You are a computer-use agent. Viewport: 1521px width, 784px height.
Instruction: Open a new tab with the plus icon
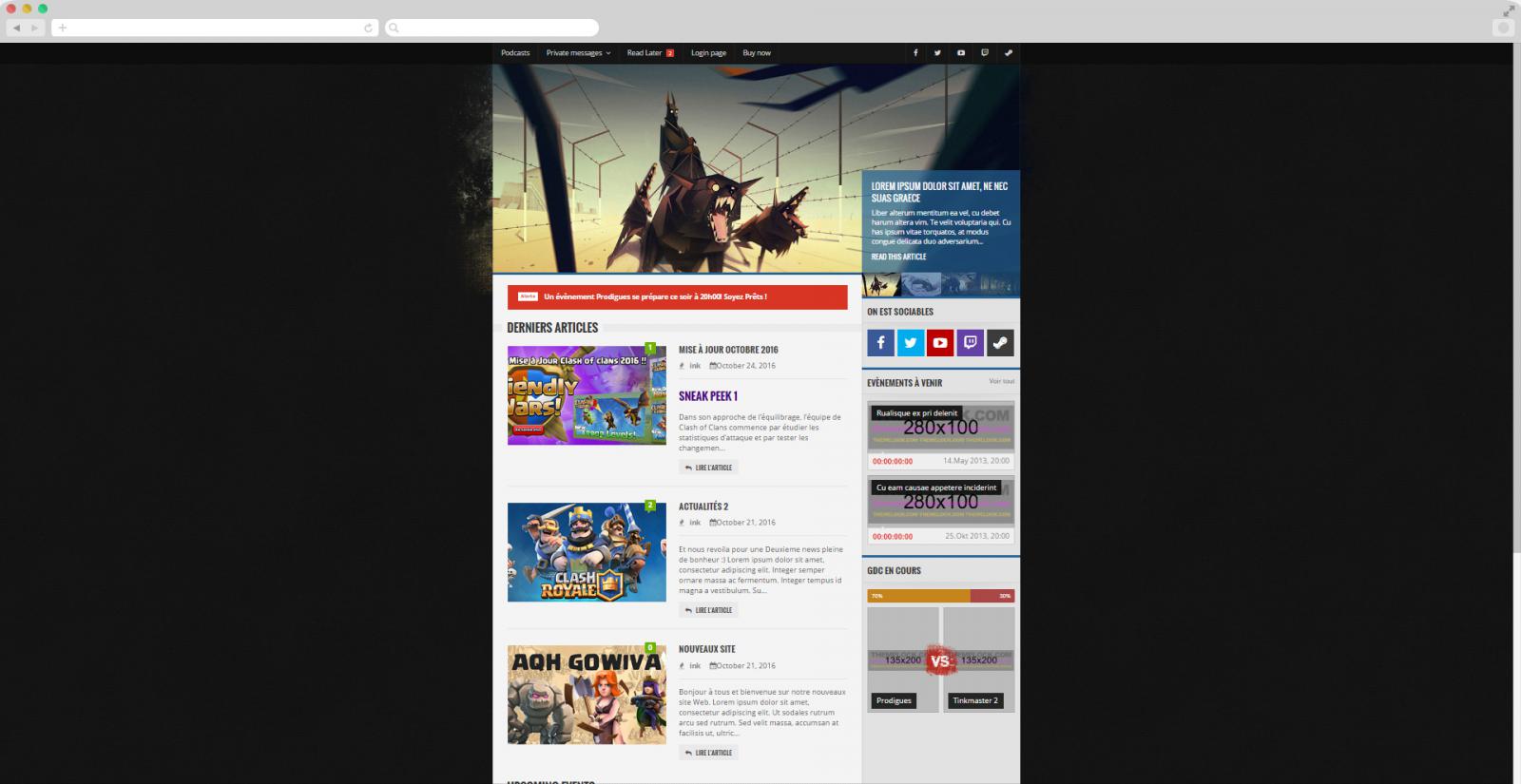63,28
